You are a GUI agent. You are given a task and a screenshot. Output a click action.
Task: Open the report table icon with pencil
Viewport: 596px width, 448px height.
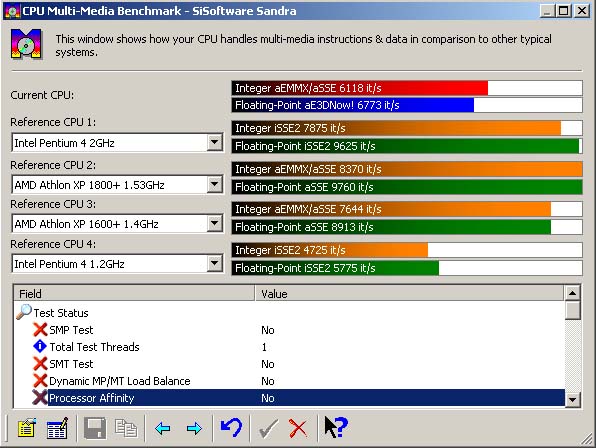click(57, 428)
